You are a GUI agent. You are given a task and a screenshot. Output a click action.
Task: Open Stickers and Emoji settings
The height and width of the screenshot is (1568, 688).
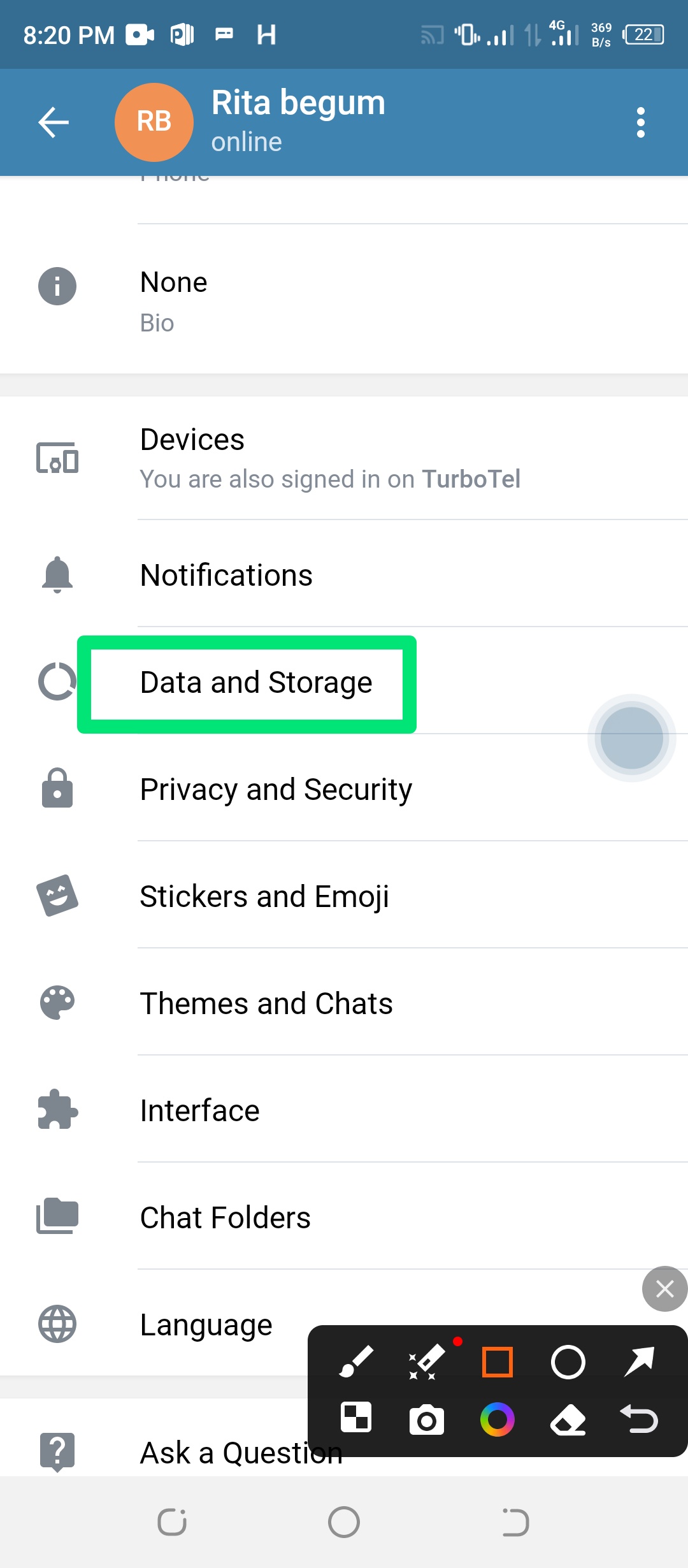pyautogui.click(x=264, y=897)
